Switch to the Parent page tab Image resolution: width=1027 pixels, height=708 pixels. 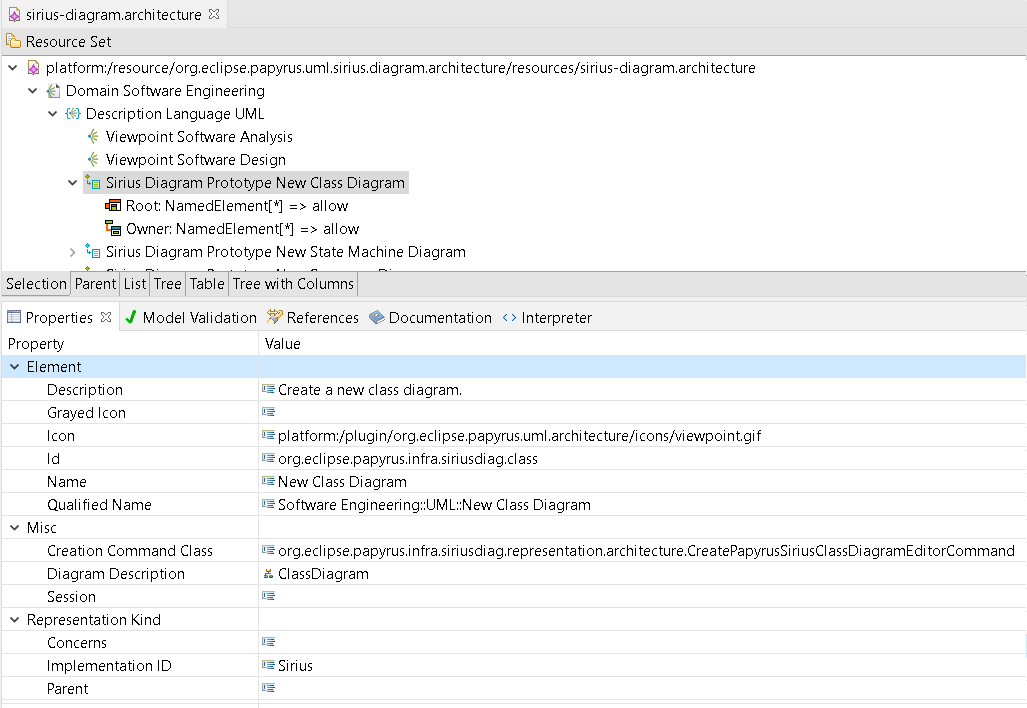[x=95, y=284]
